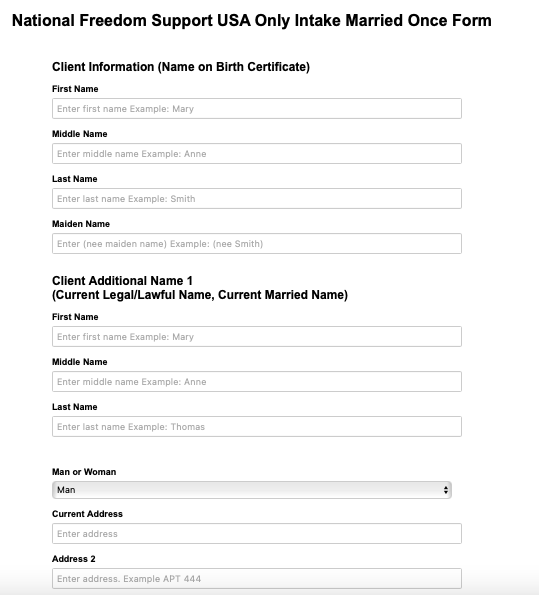The image size is (539, 595).
Task: Focus First Name field under Client Additional Name 1
Action: click(x=257, y=337)
